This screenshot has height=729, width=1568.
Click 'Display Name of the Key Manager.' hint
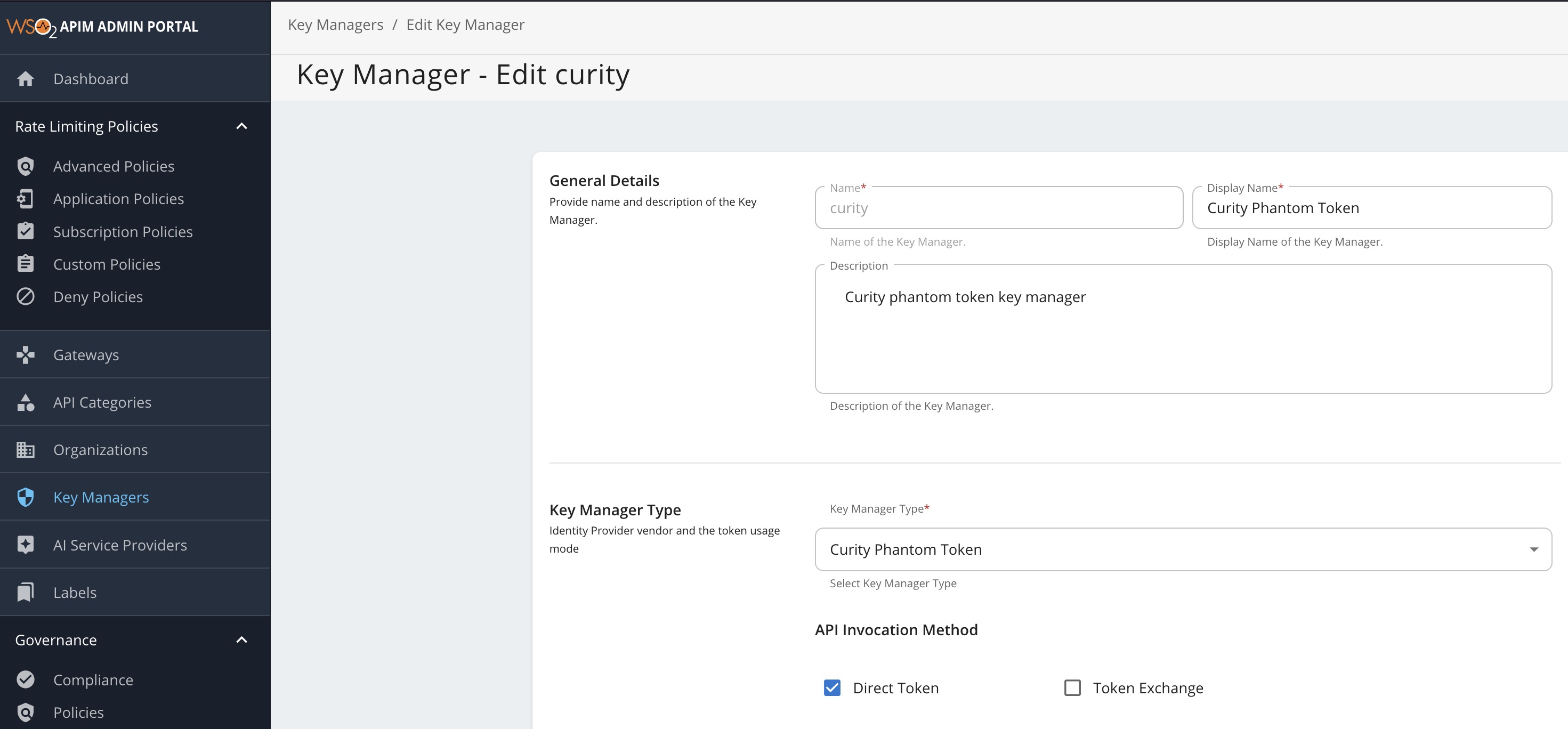point(1295,241)
